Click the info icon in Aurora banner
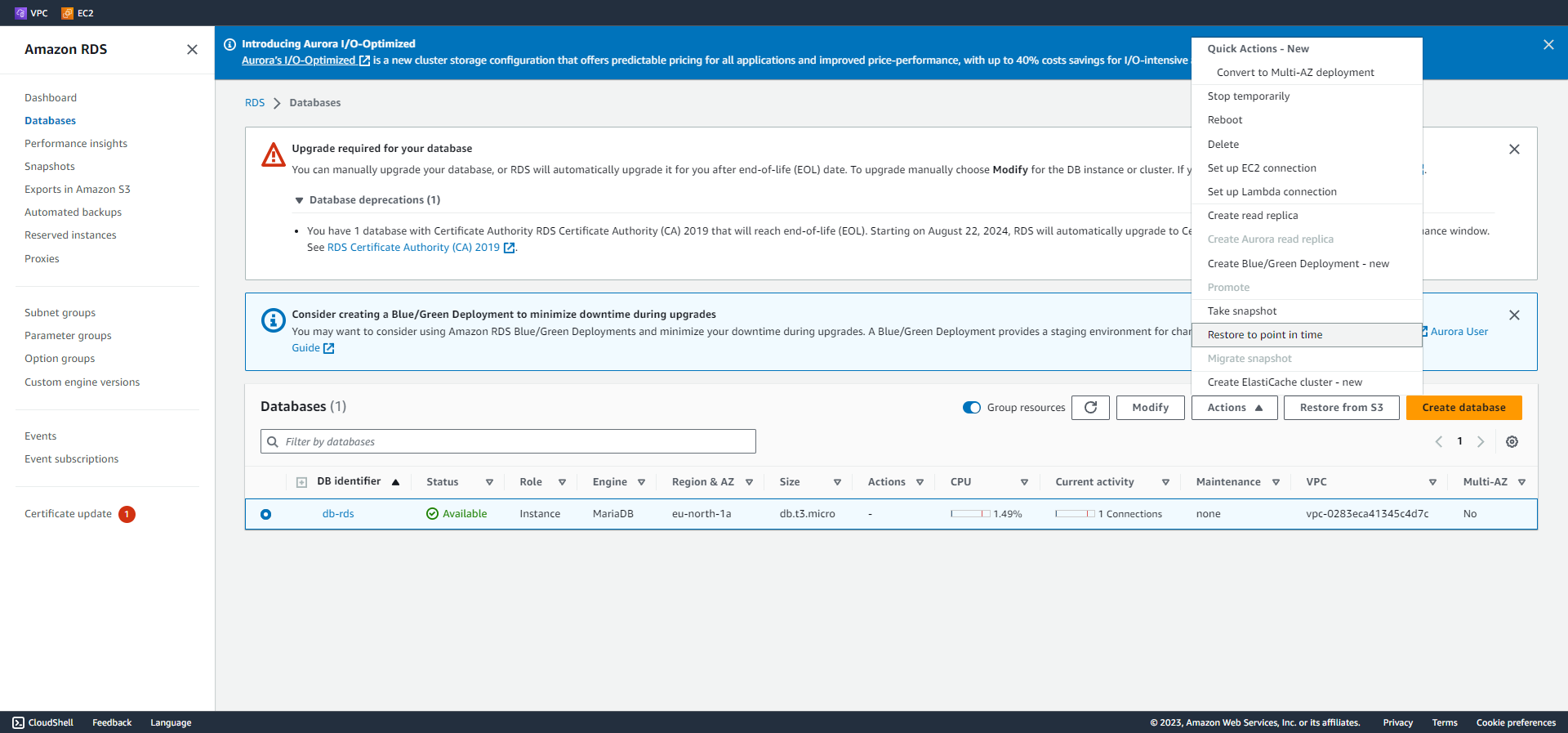This screenshot has height=733, width=1568. point(229,44)
